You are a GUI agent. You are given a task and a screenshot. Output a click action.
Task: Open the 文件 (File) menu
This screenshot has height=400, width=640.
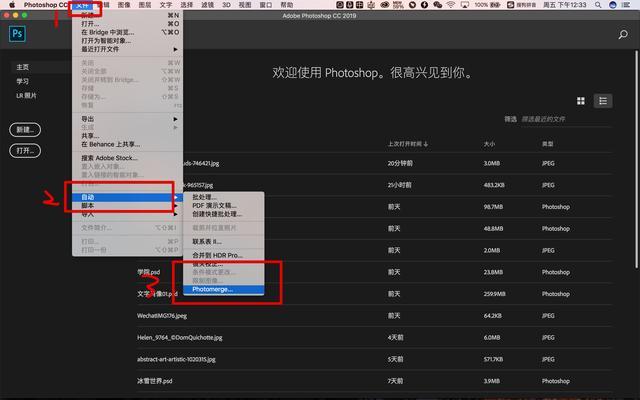pyautogui.click(x=82, y=5)
